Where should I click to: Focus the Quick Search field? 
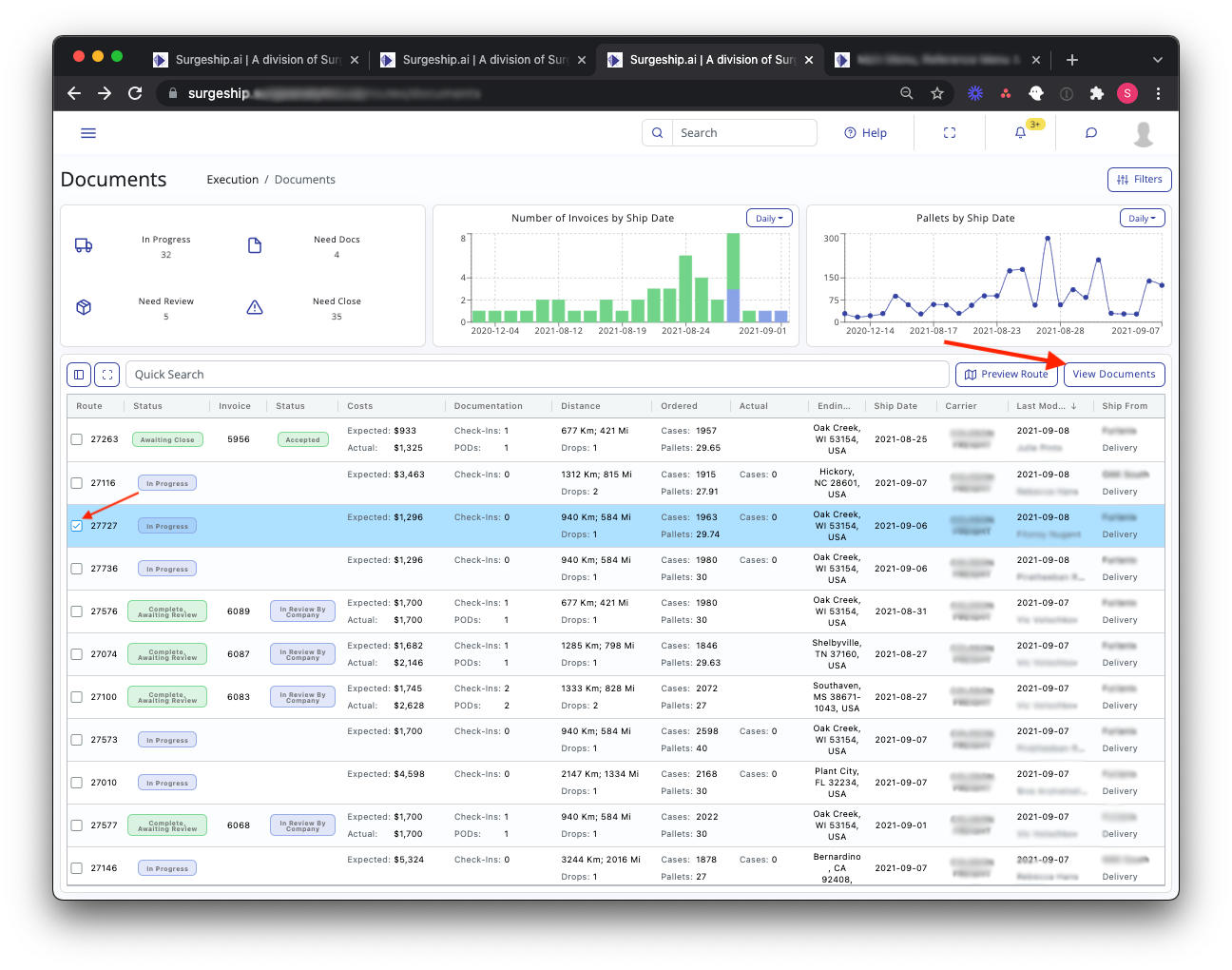(x=537, y=375)
